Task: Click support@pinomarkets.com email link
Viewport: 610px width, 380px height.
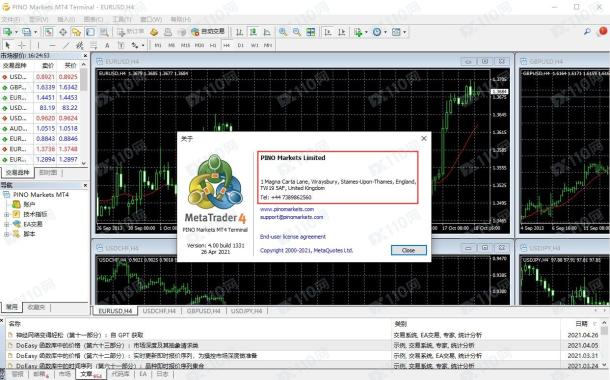Action: point(291,217)
